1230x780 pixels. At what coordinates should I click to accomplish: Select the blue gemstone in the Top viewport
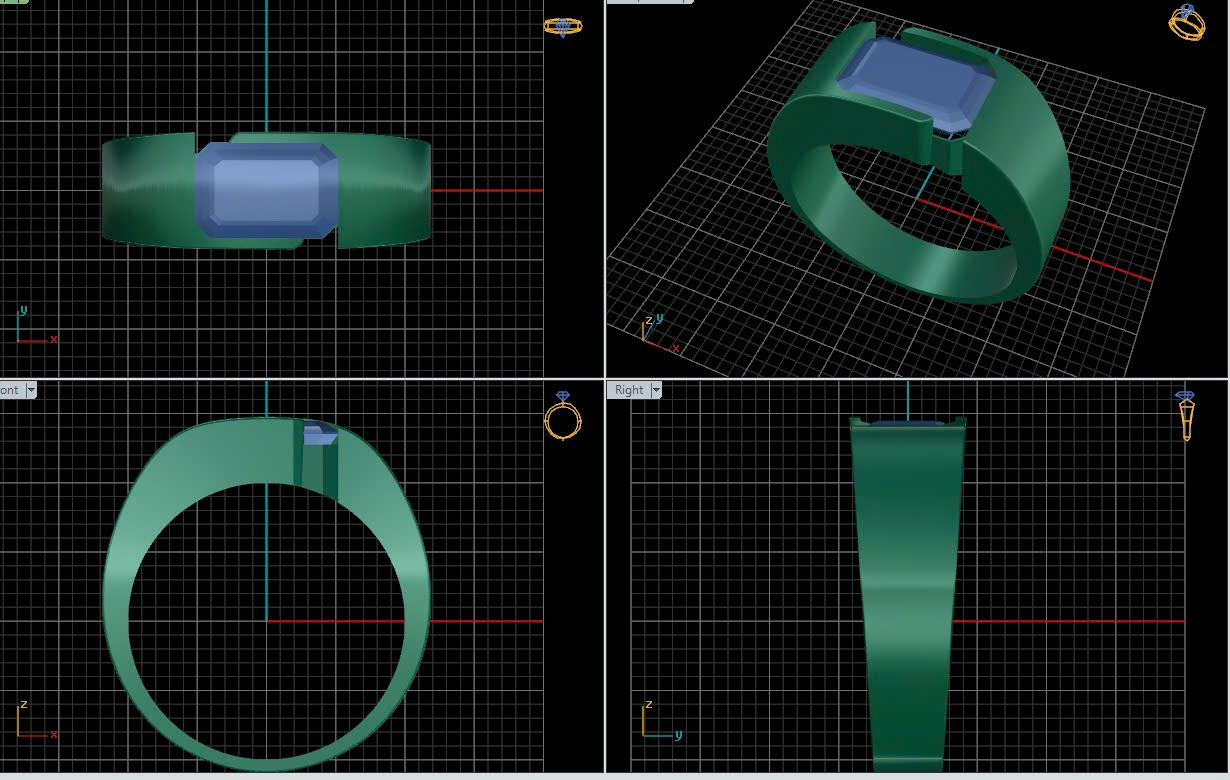[267, 190]
